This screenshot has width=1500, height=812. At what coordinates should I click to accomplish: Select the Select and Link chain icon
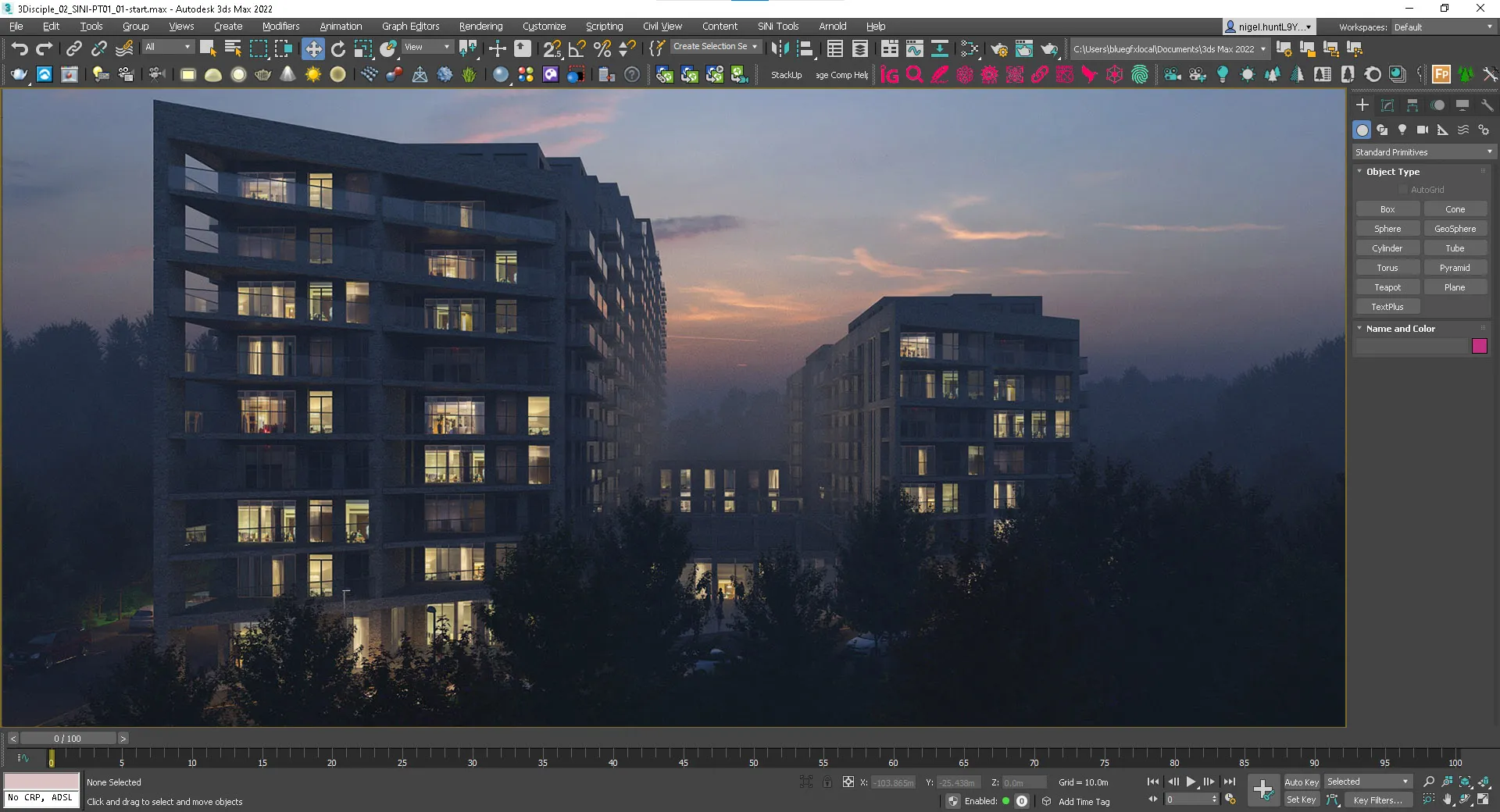coord(73,49)
